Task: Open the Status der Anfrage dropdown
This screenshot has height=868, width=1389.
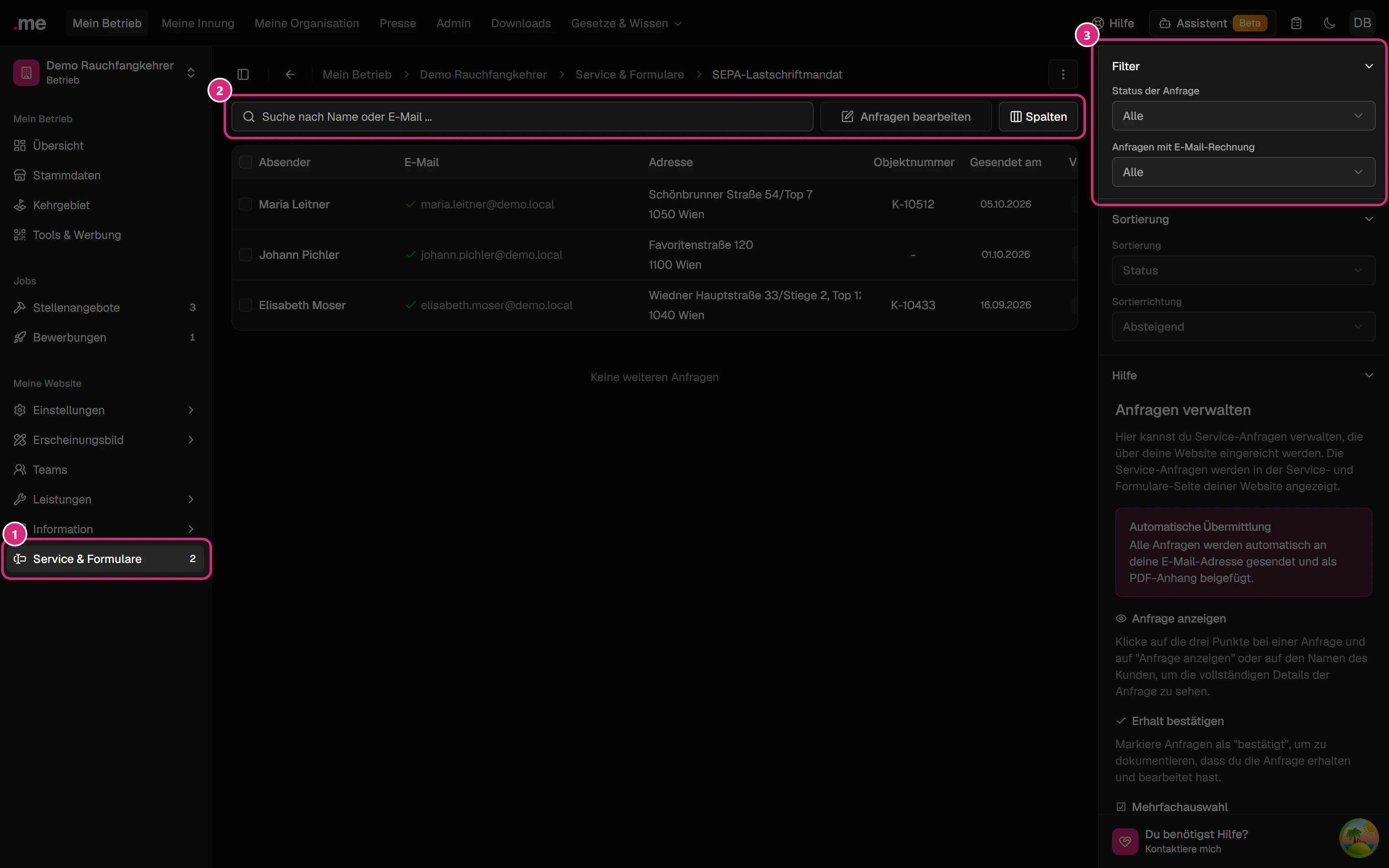Action: 1243,116
